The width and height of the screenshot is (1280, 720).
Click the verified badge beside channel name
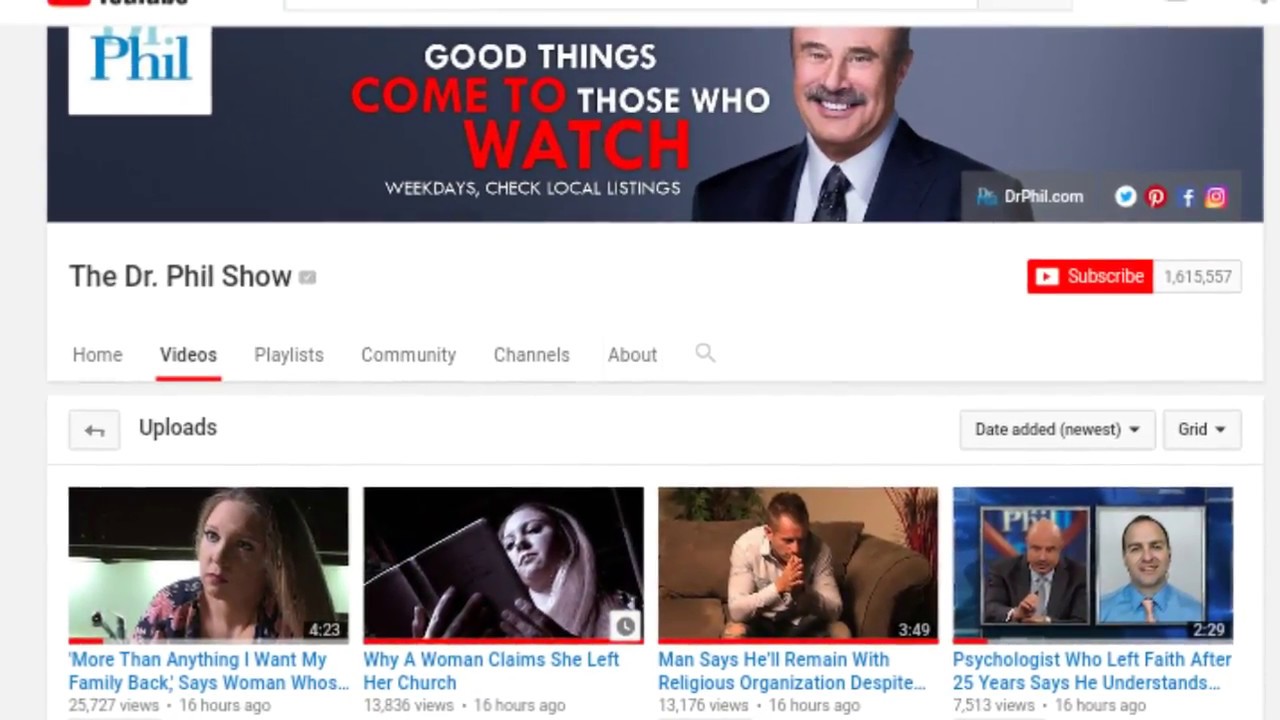click(x=307, y=277)
